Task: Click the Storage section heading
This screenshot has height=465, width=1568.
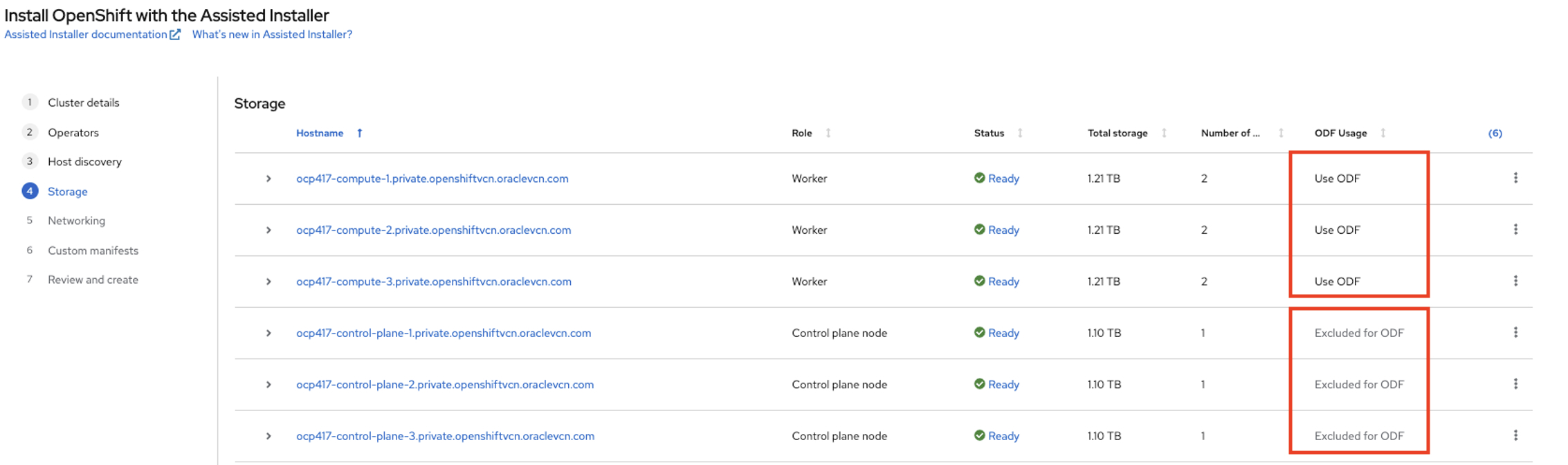Action: 259,104
